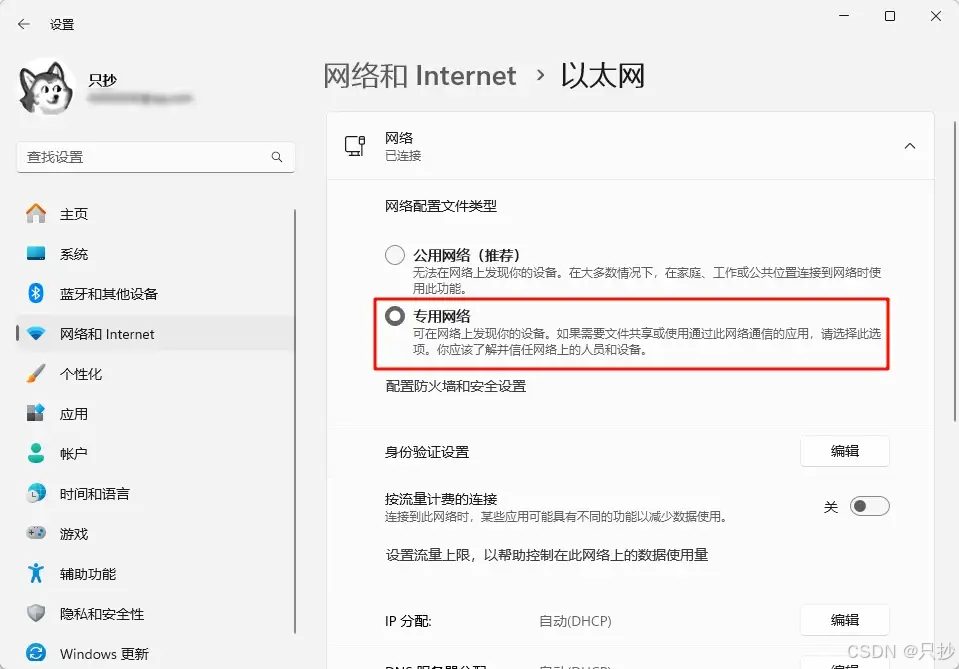Click the 自动(DHCP) value of IP 分配

(x=575, y=621)
